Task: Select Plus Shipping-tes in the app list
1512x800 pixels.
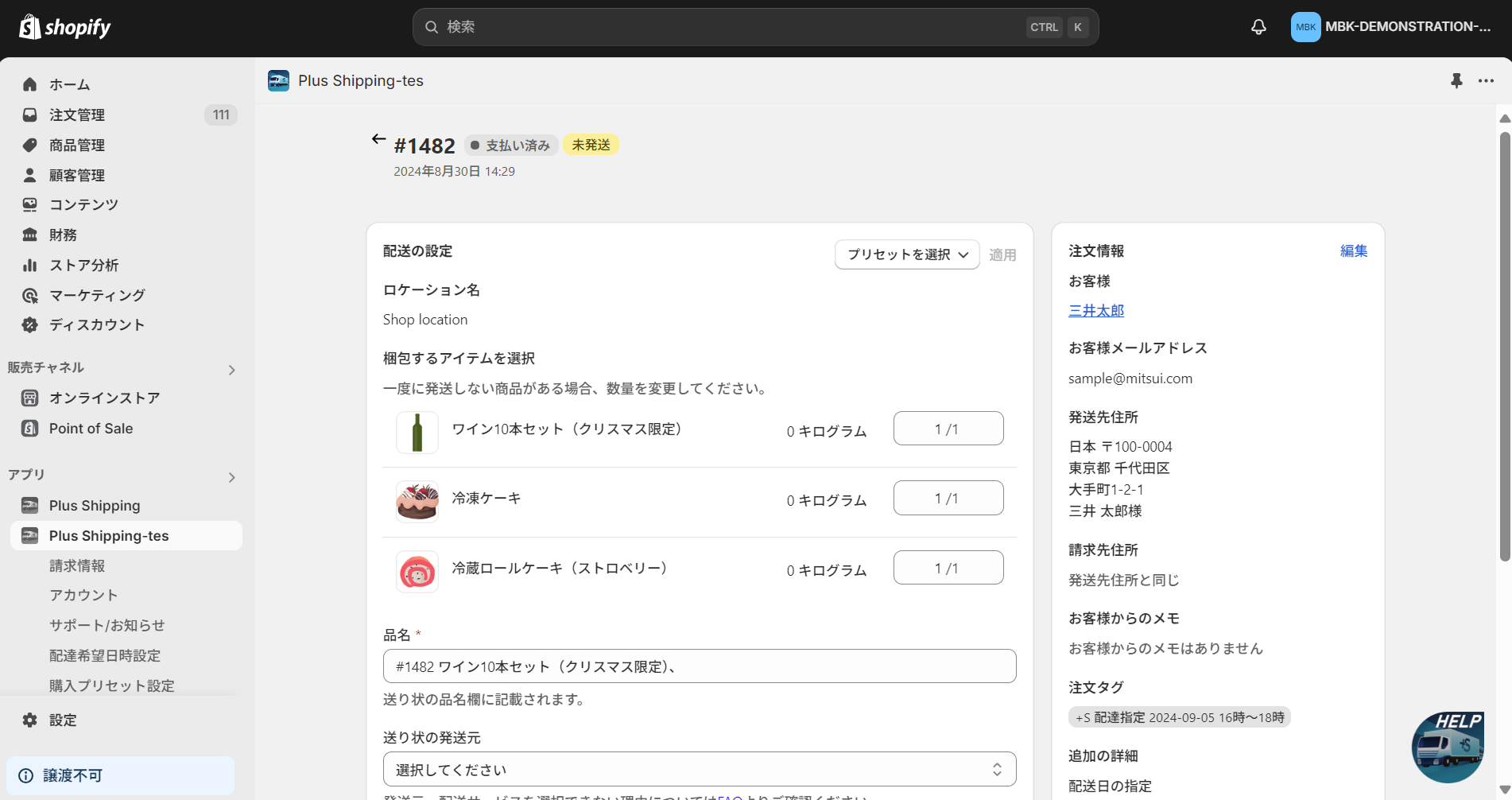Action: (x=126, y=535)
